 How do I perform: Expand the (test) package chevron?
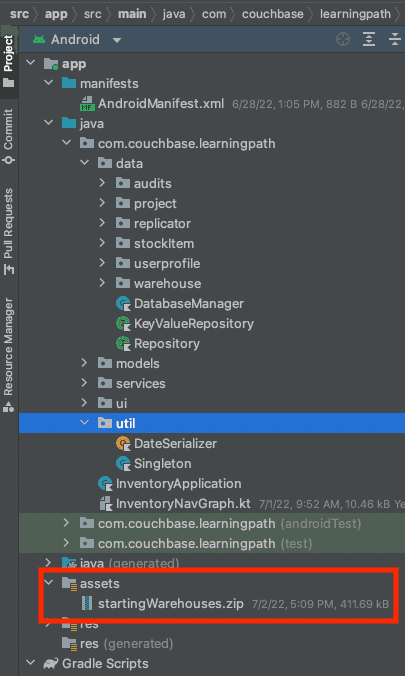click(x=66, y=543)
